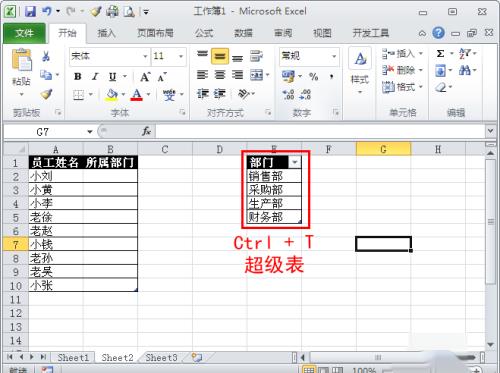Click the Merge and Center icon
The height and width of the screenshot is (373, 500).
[x=257, y=75]
